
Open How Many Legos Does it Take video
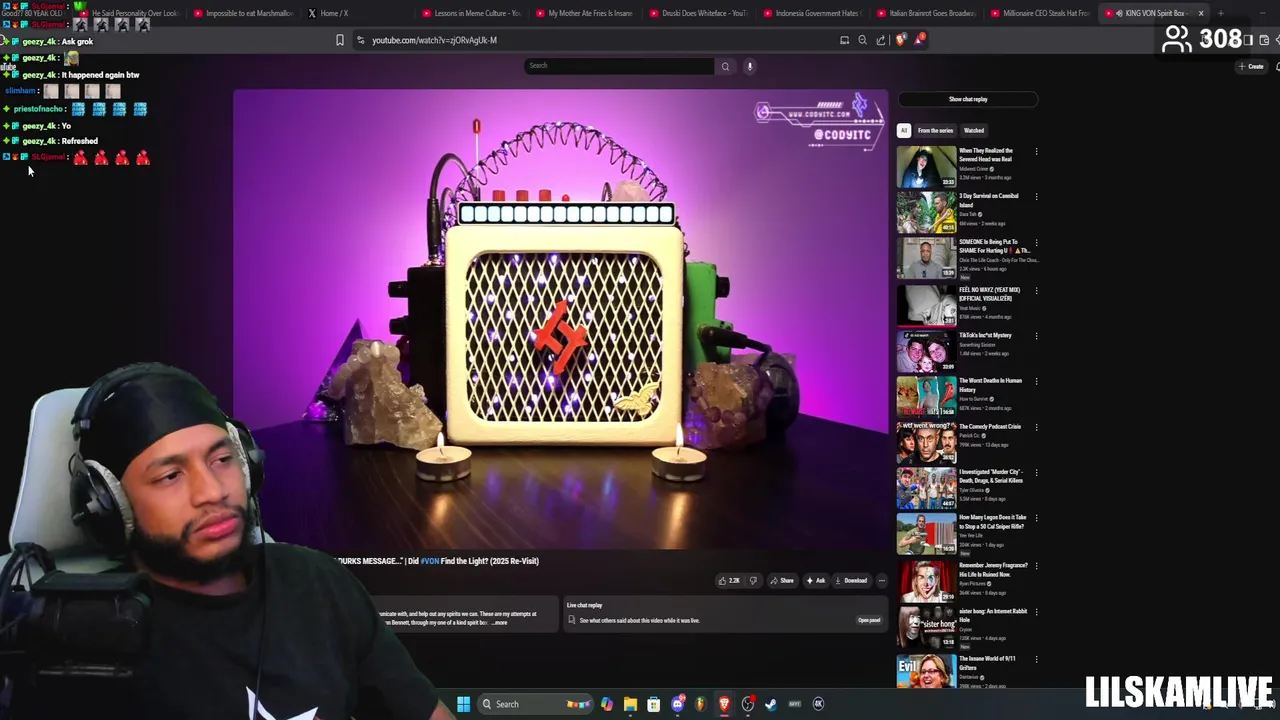pyautogui.click(x=993, y=521)
